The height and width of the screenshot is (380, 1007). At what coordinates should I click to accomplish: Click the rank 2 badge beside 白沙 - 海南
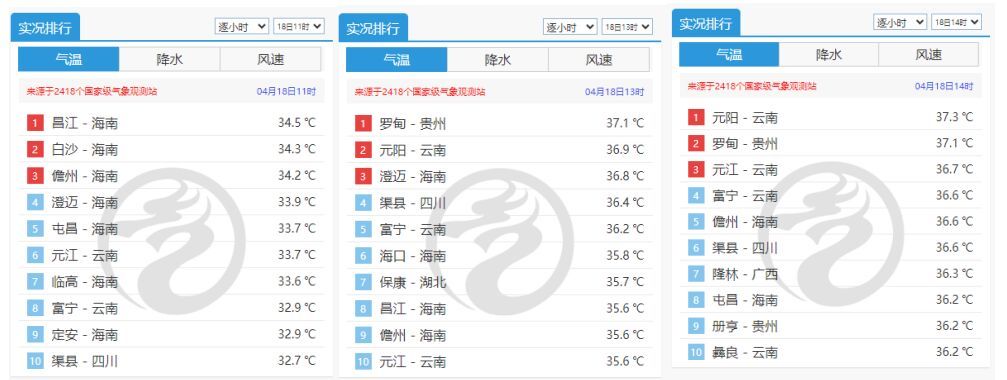(x=35, y=150)
